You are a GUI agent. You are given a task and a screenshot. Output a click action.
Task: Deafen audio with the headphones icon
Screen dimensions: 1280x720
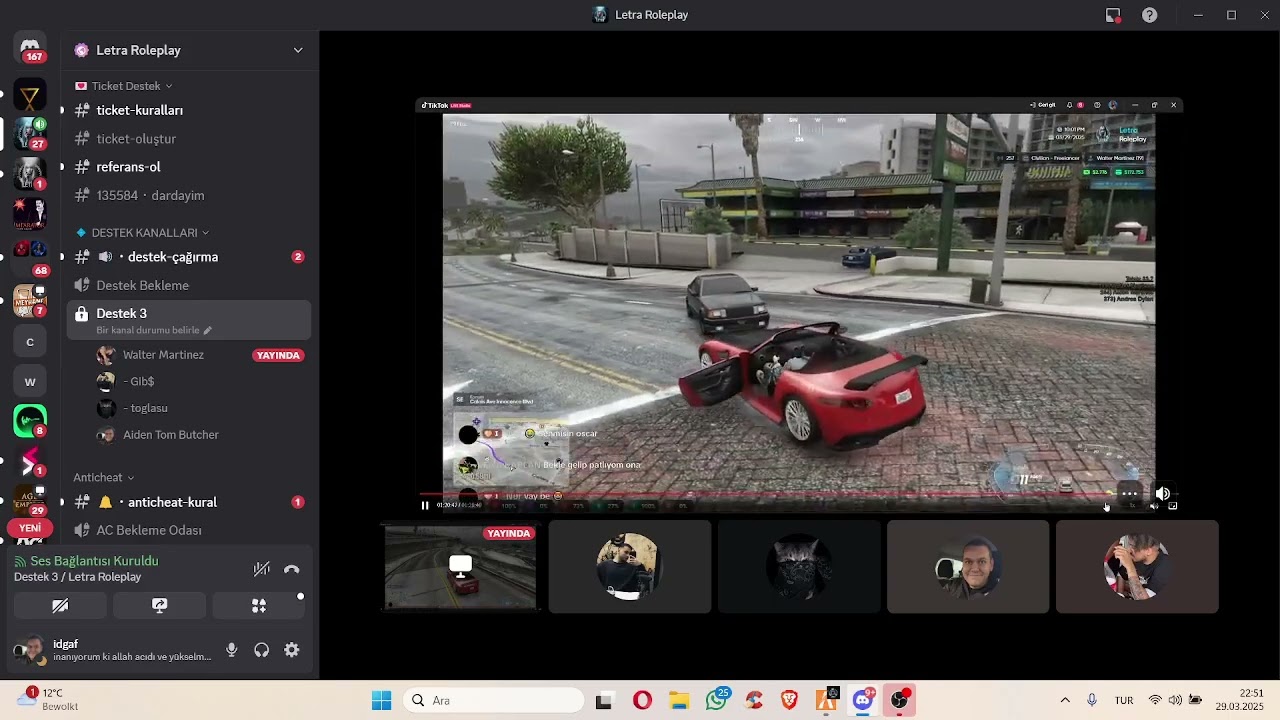262,650
